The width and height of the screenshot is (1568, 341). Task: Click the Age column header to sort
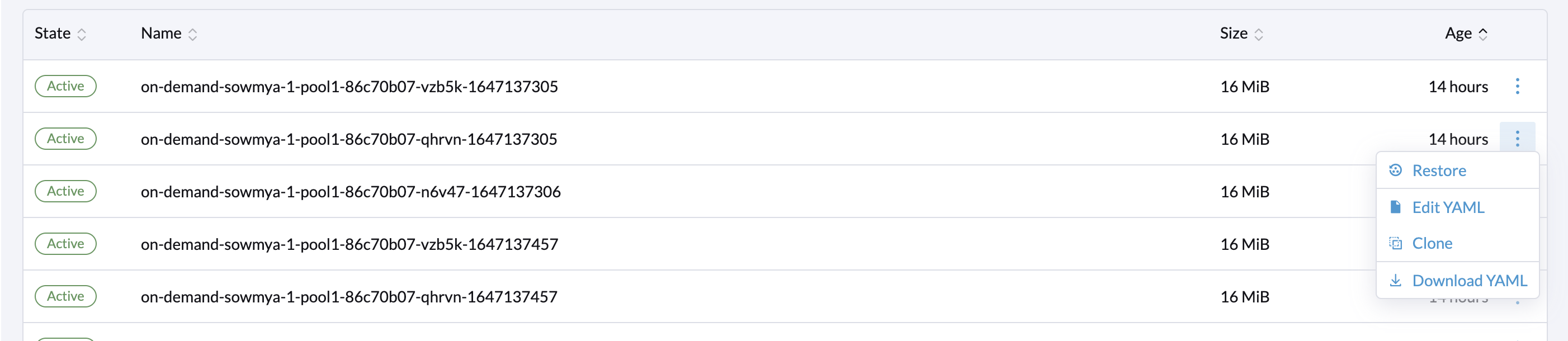(1462, 34)
